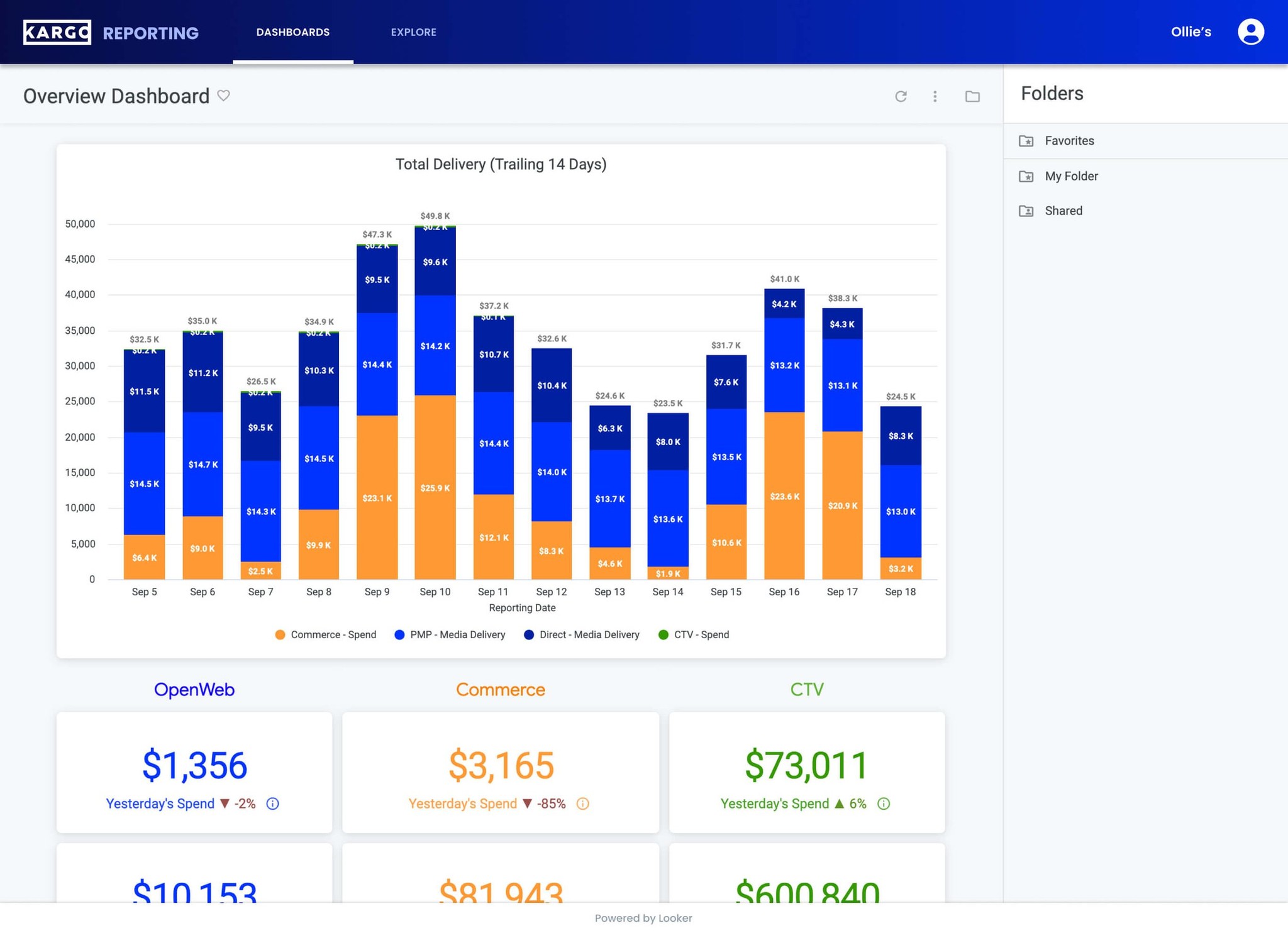This screenshot has height=933, width=1288.
Task: Click the Ollie's account name
Action: point(1191,32)
